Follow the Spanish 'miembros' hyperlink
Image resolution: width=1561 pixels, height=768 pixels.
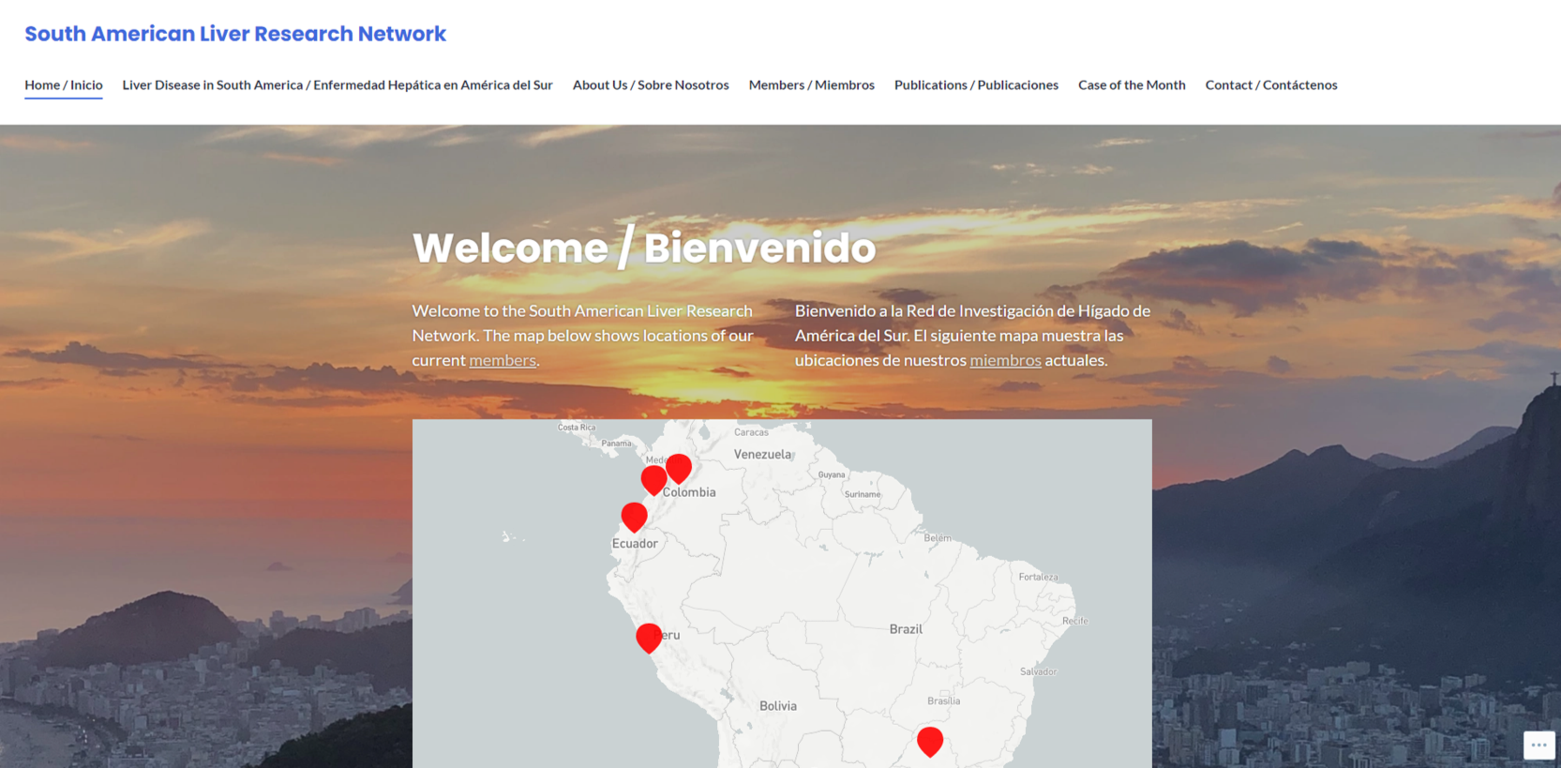tap(1005, 360)
